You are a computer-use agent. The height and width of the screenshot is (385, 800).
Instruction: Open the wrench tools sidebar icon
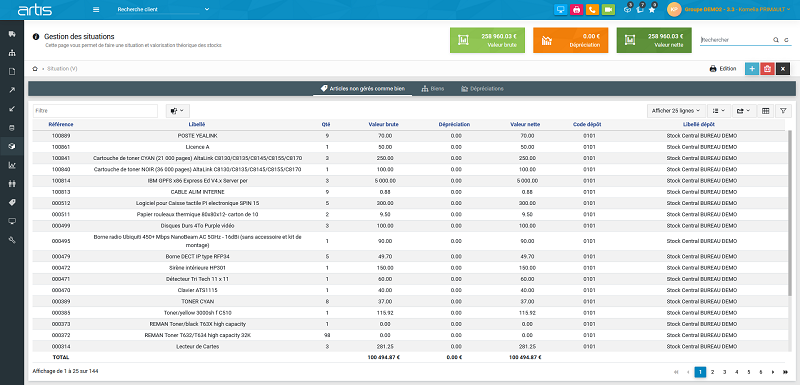(12, 240)
